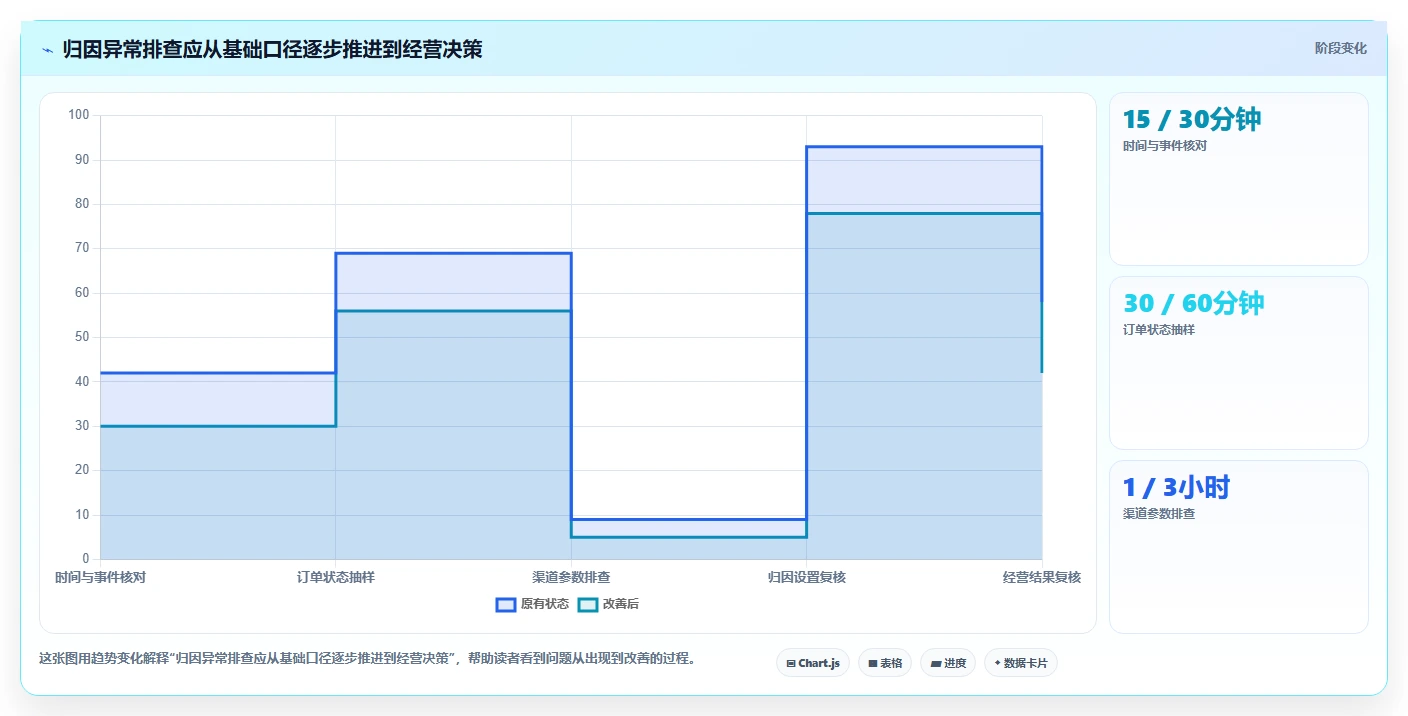Click the 时间与事件核对 card caption

click(x=1165, y=146)
